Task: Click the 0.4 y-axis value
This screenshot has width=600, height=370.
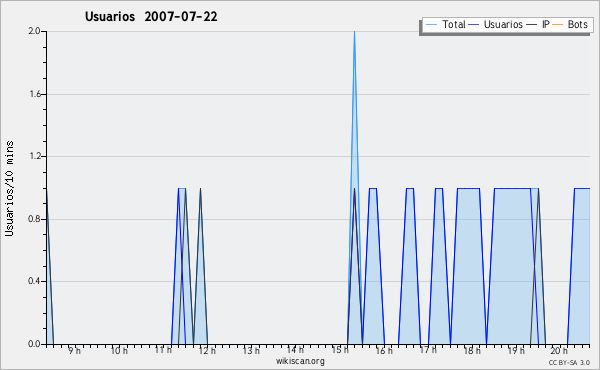Action: pos(34,281)
